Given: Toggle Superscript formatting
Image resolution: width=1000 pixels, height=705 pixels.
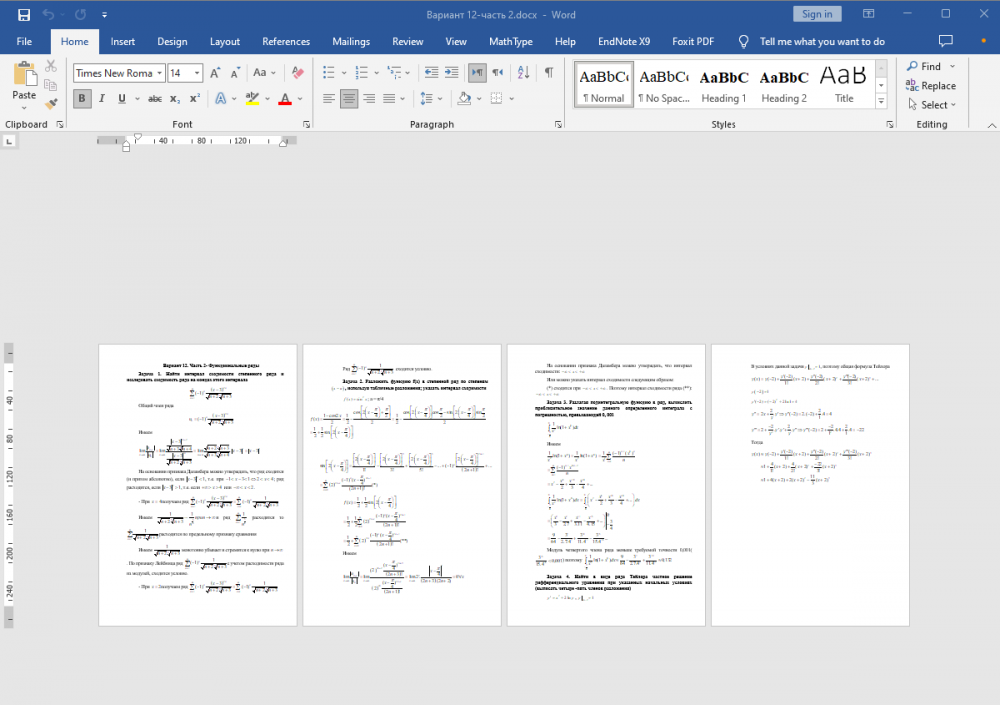Looking at the screenshot, I should [x=195, y=98].
